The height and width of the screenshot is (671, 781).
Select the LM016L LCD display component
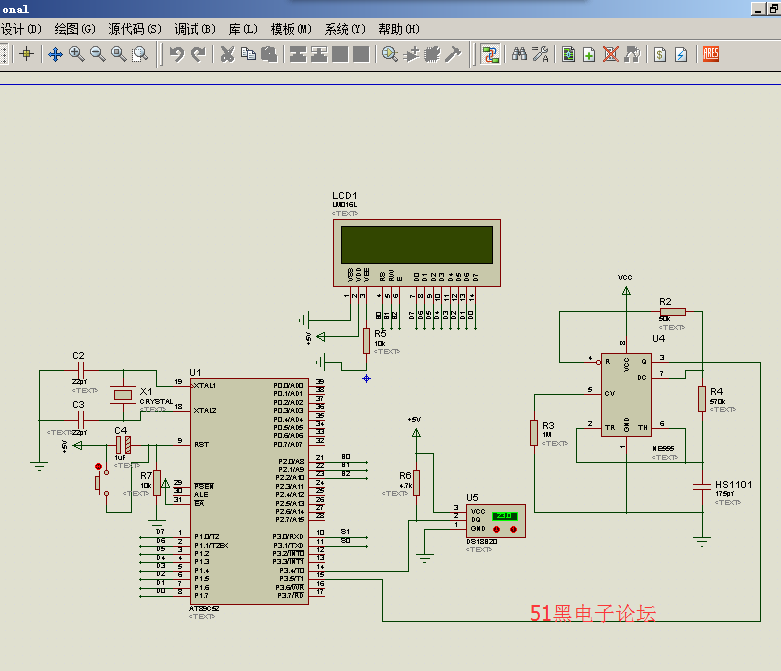click(x=417, y=253)
